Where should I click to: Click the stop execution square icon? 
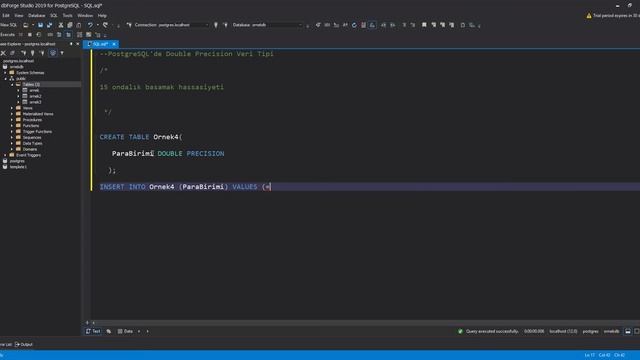coord(30,35)
